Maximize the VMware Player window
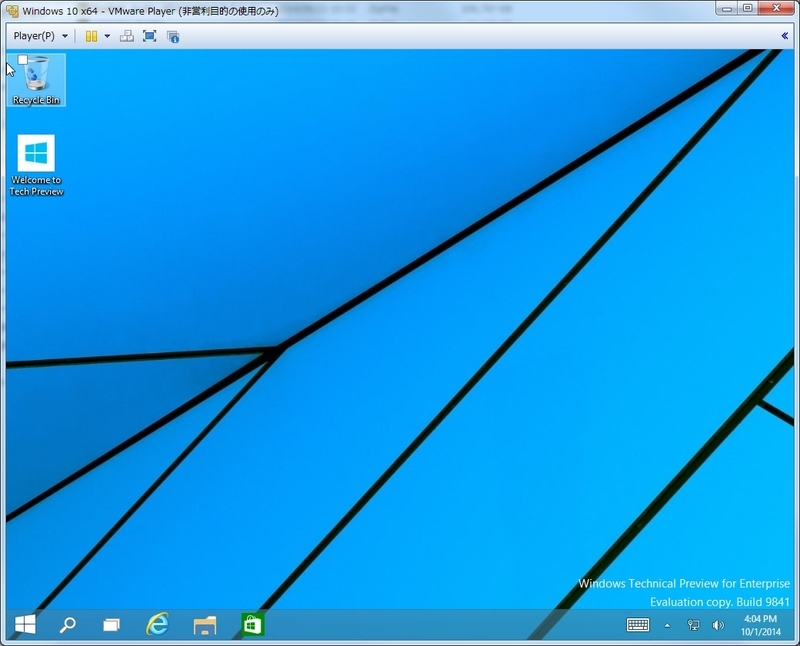The image size is (800, 646). tap(747, 8)
